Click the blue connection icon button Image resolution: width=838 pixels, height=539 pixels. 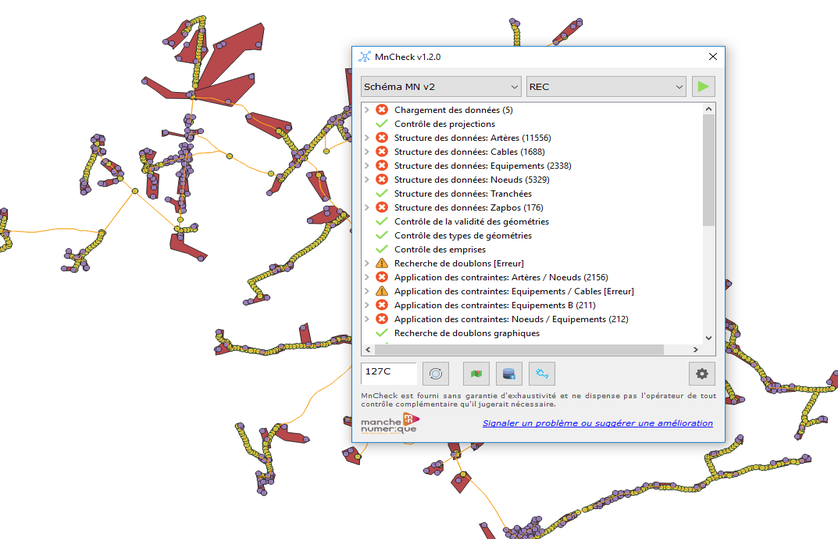tap(542, 374)
